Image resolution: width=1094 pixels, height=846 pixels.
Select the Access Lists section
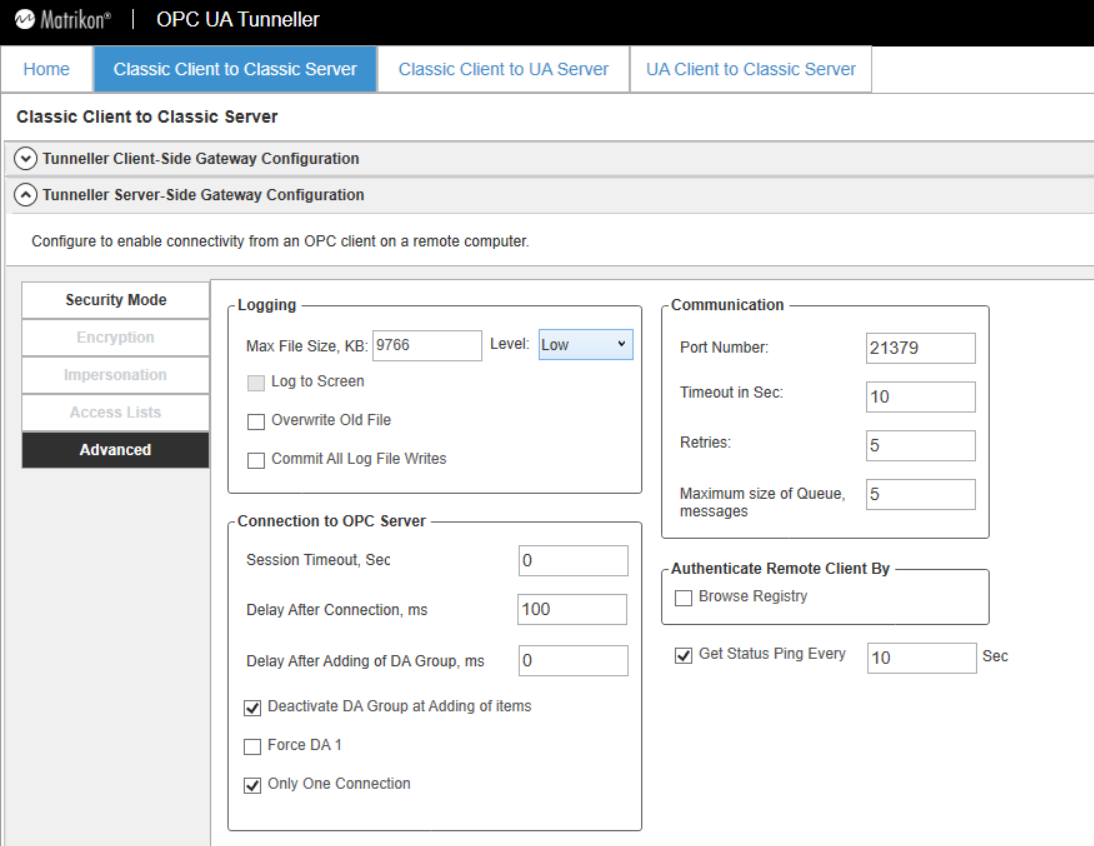115,413
